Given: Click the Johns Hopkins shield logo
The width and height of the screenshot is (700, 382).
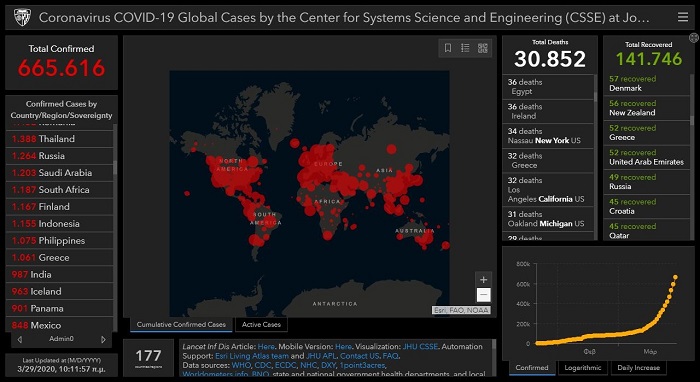Looking at the screenshot, I should [x=22, y=18].
